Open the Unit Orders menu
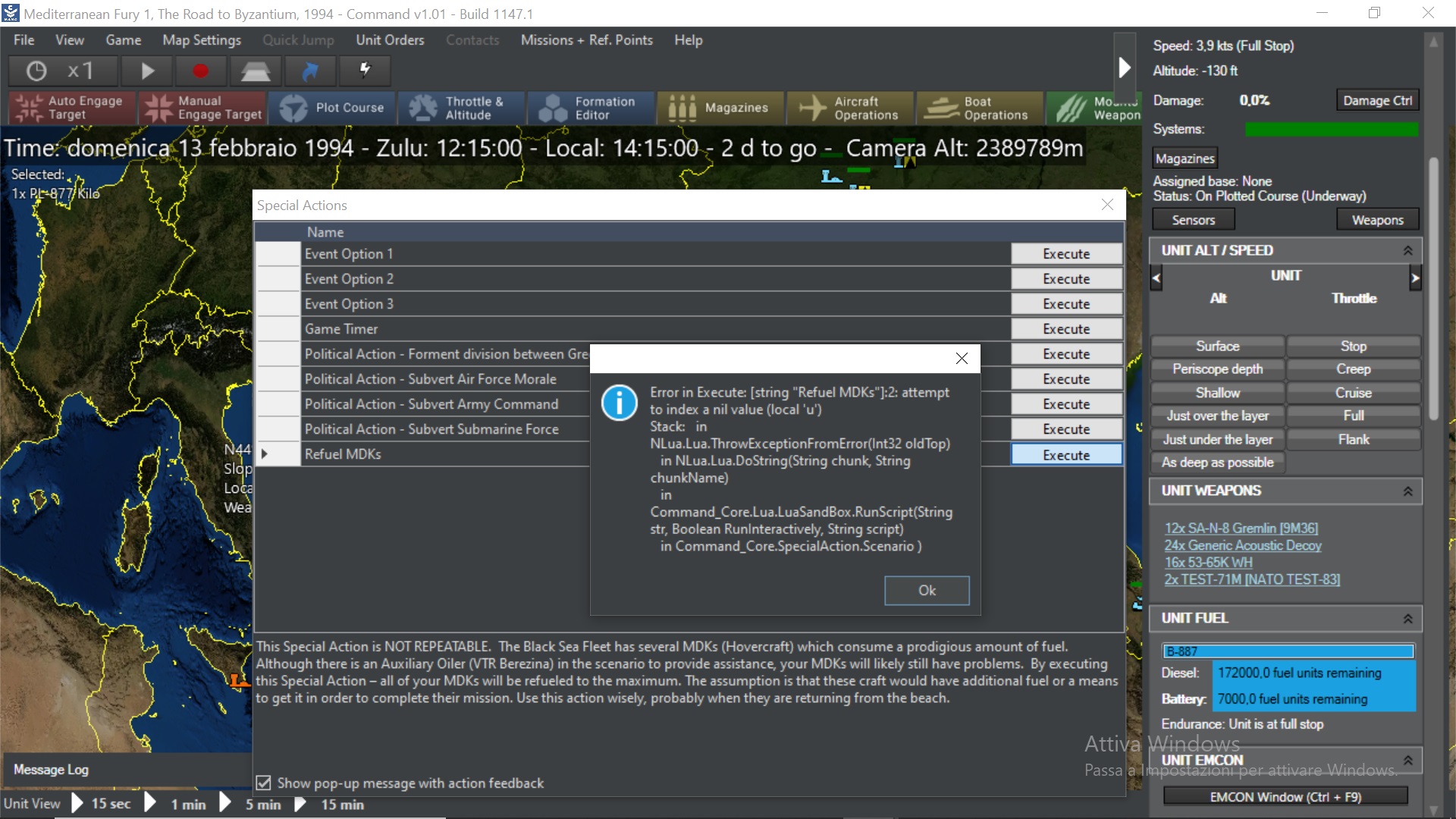The height and width of the screenshot is (819, 1456). (390, 40)
